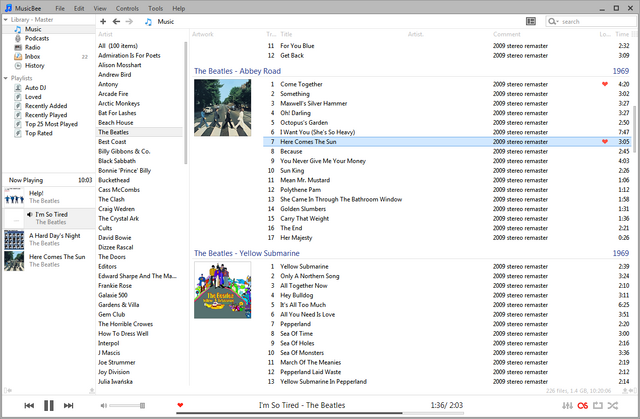
Task: Open the layout panel icon beside search
Action: [x=530, y=21]
